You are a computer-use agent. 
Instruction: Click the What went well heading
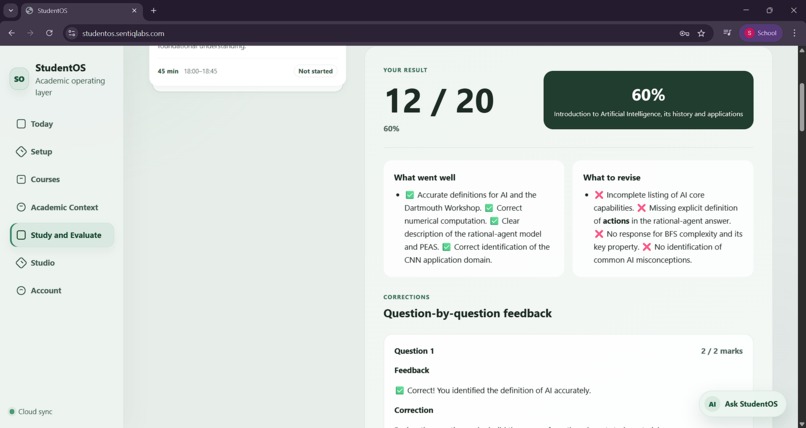click(425, 177)
